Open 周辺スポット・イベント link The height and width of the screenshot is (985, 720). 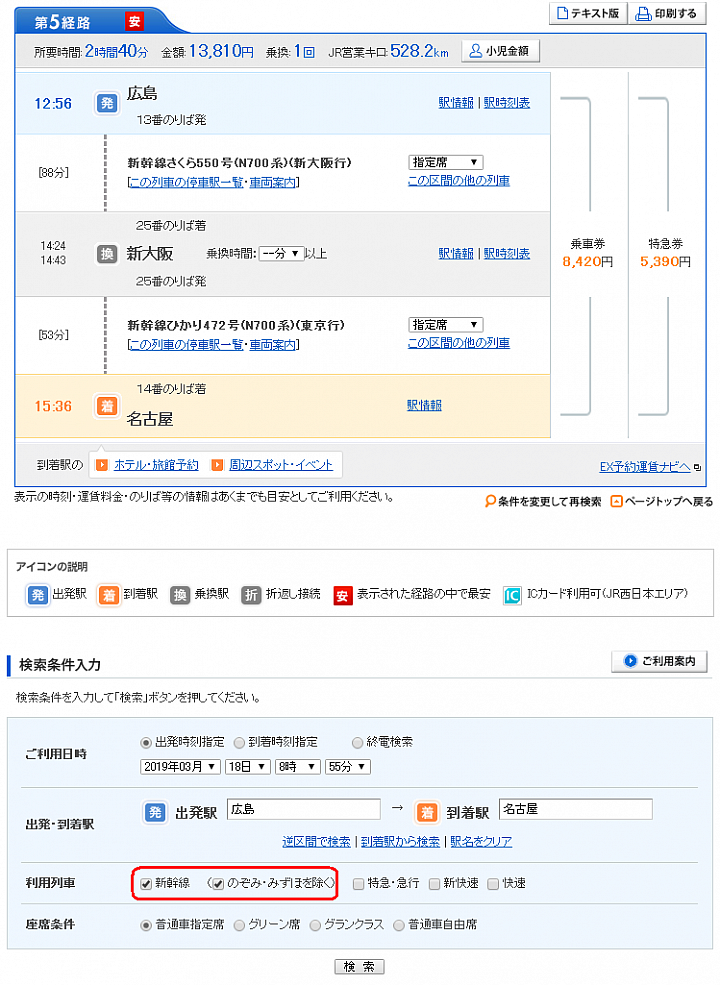click(281, 465)
